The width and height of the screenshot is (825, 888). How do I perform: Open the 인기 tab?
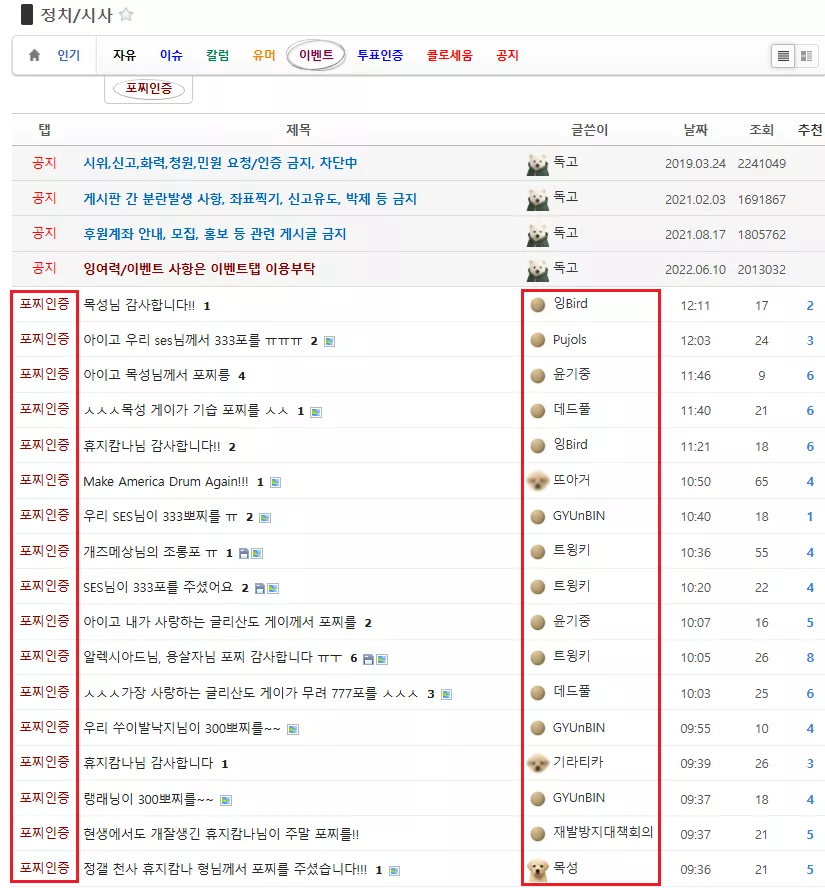[x=69, y=56]
